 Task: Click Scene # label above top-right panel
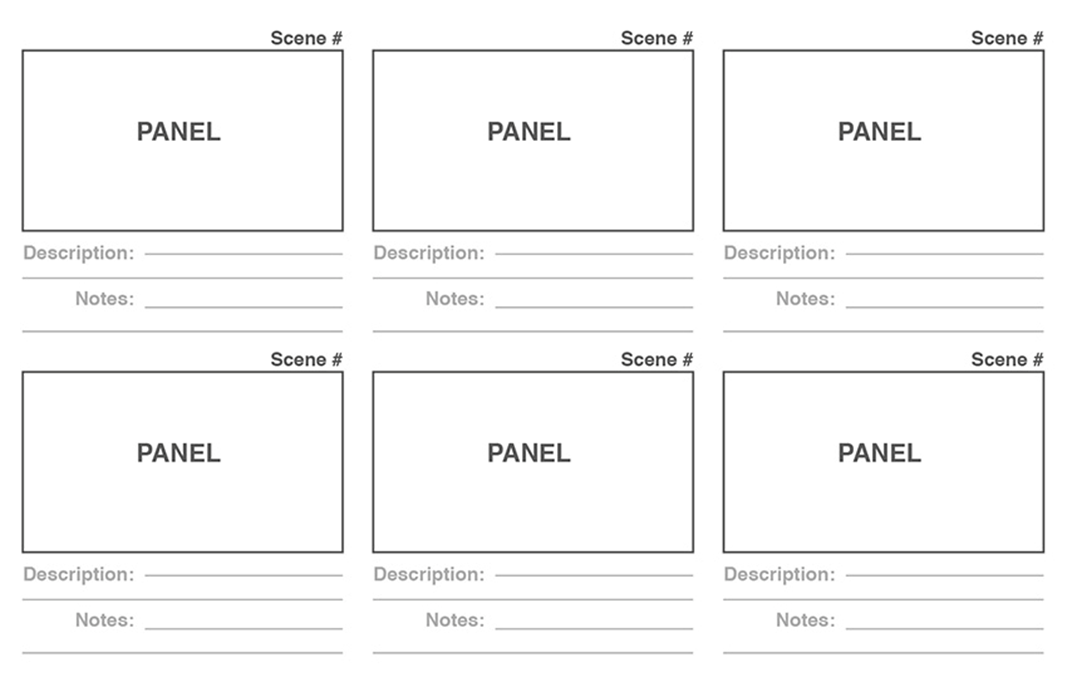coord(1007,38)
